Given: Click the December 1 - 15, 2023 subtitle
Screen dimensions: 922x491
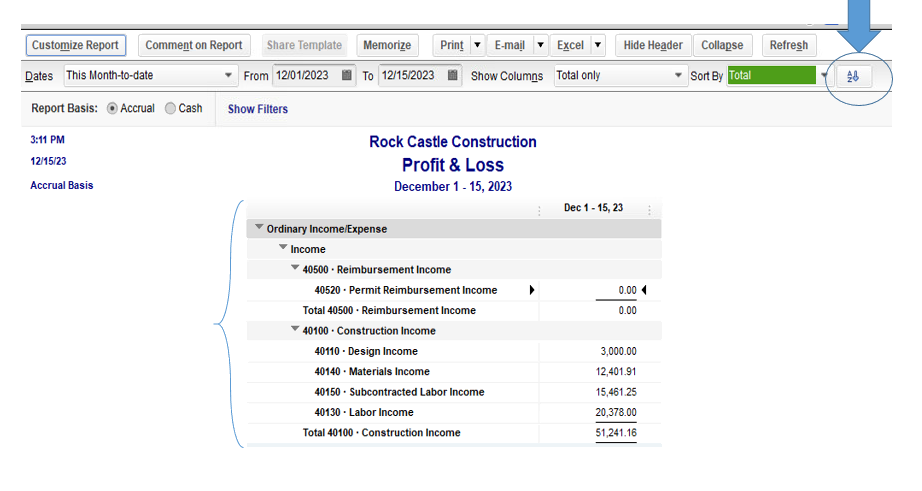Looking at the screenshot, I should (453, 186).
